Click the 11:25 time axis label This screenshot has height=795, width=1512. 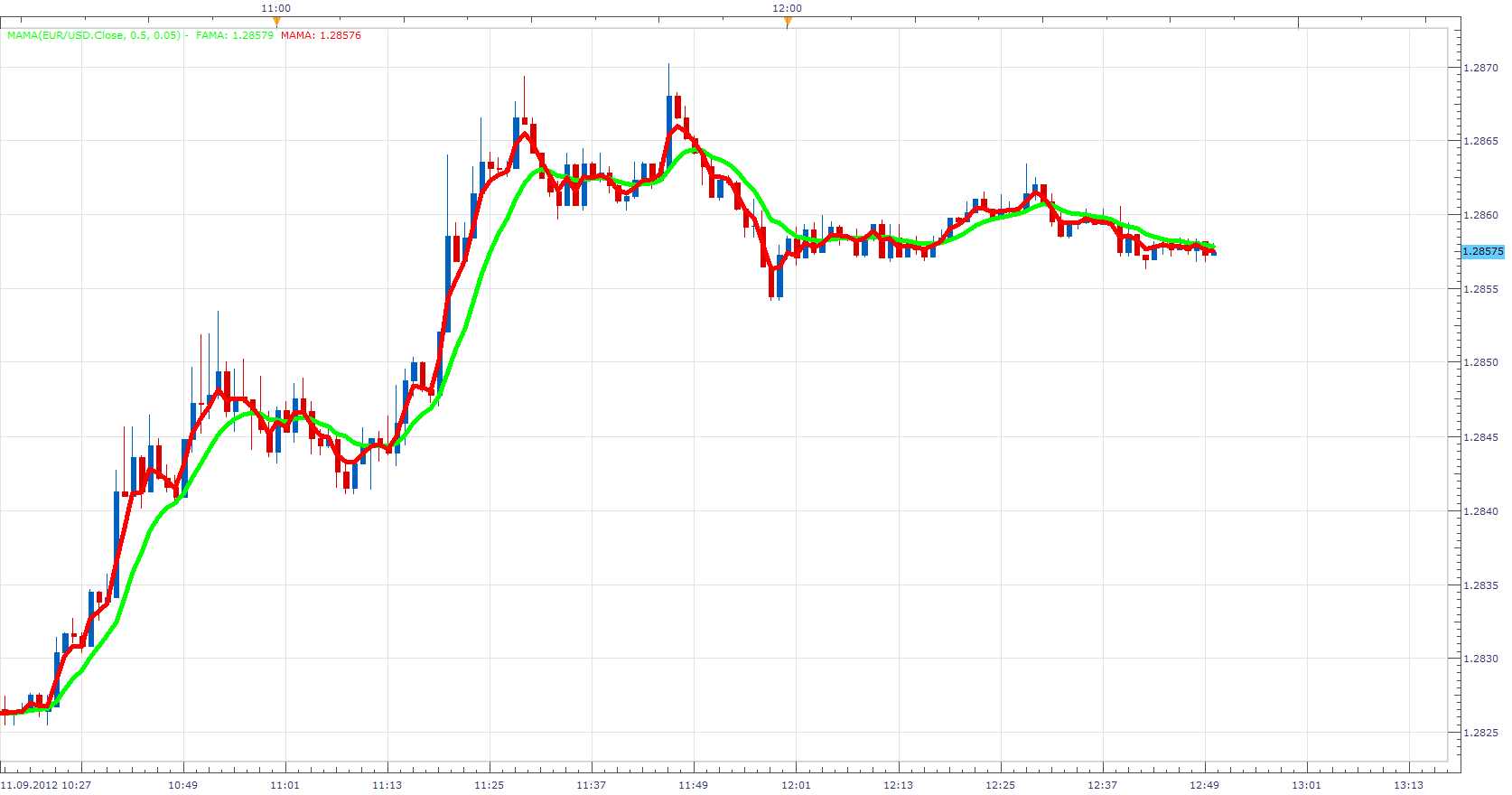point(489,785)
